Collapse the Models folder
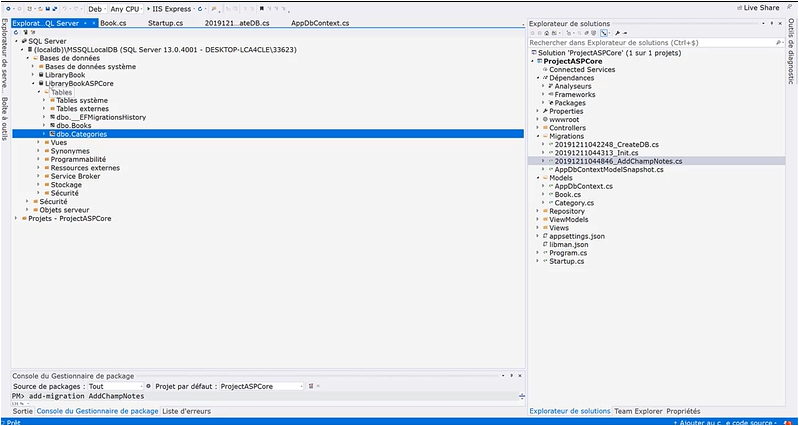Screen dimensions: 799x426 [538, 178]
